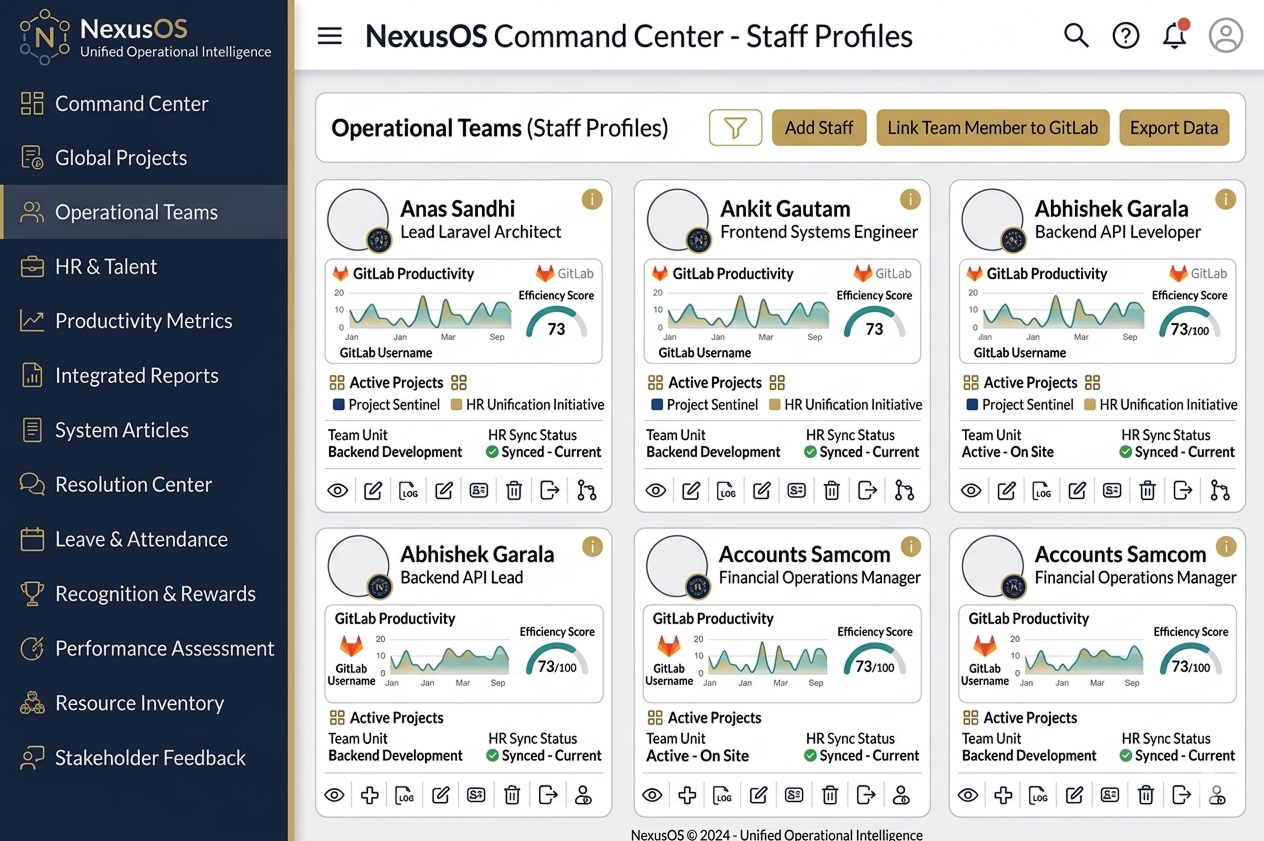
Task: Click the help question mark icon
Action: 1126,36
